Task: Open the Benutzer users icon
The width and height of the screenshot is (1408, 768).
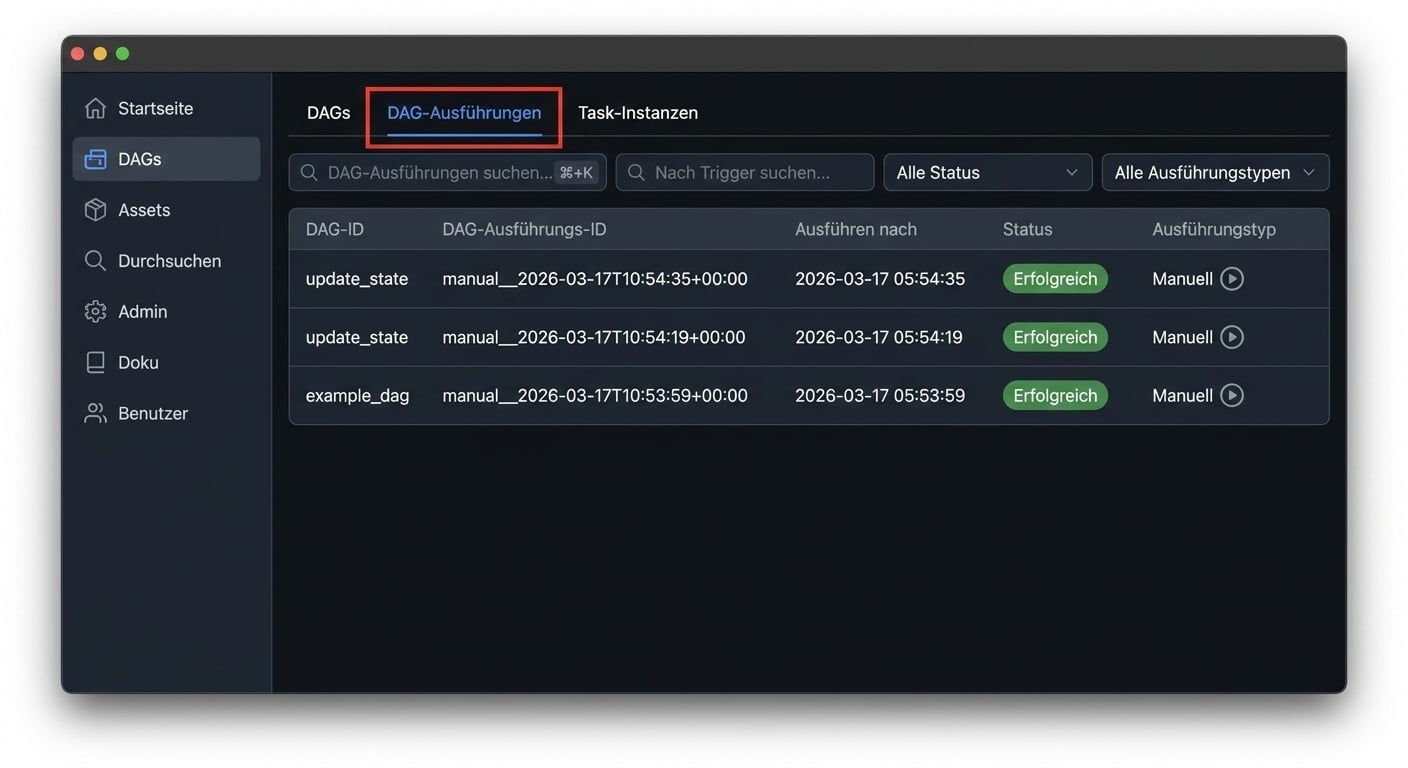Action: tap(95, 414)
